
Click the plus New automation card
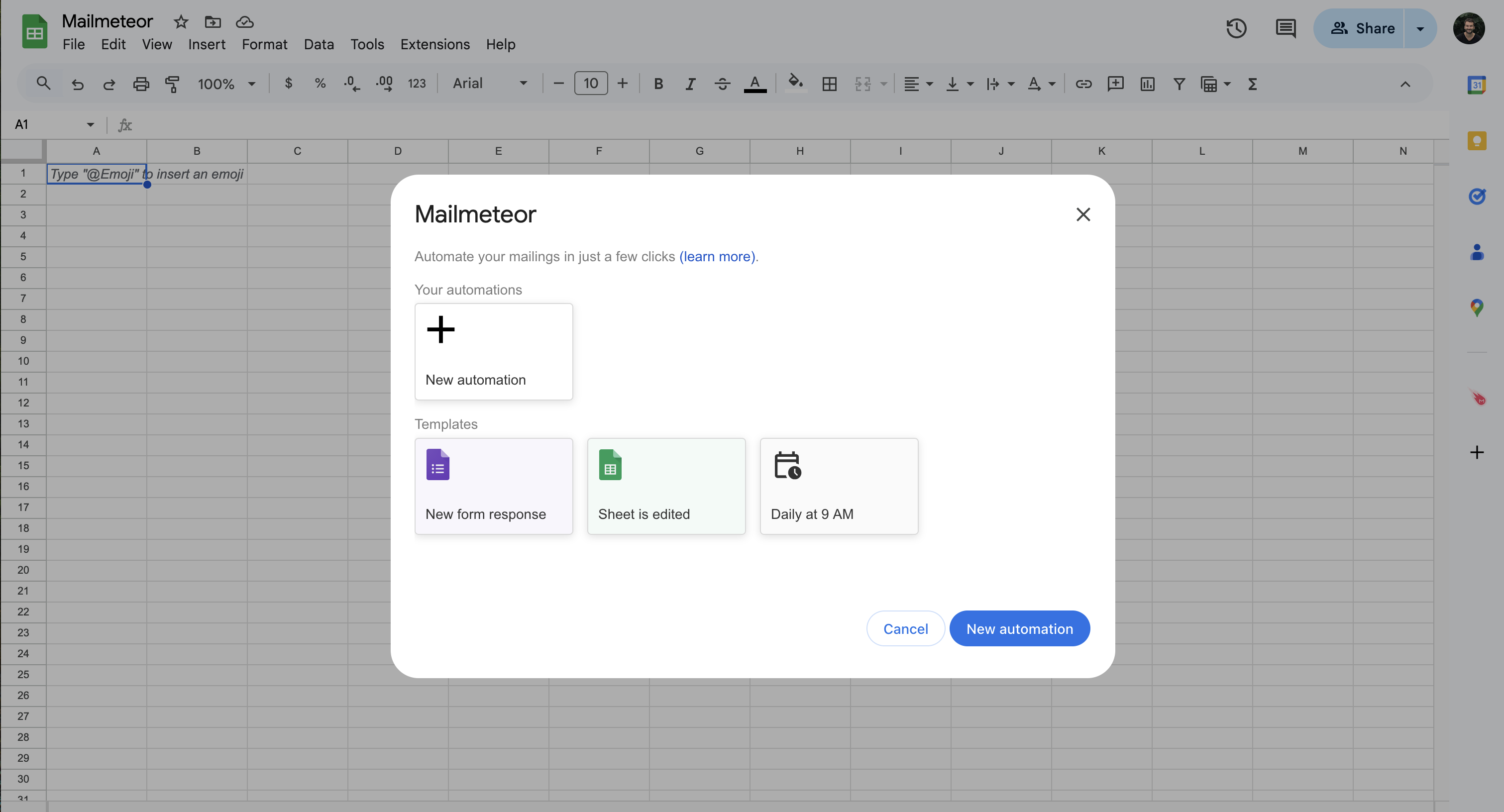[x=493, y=351]
